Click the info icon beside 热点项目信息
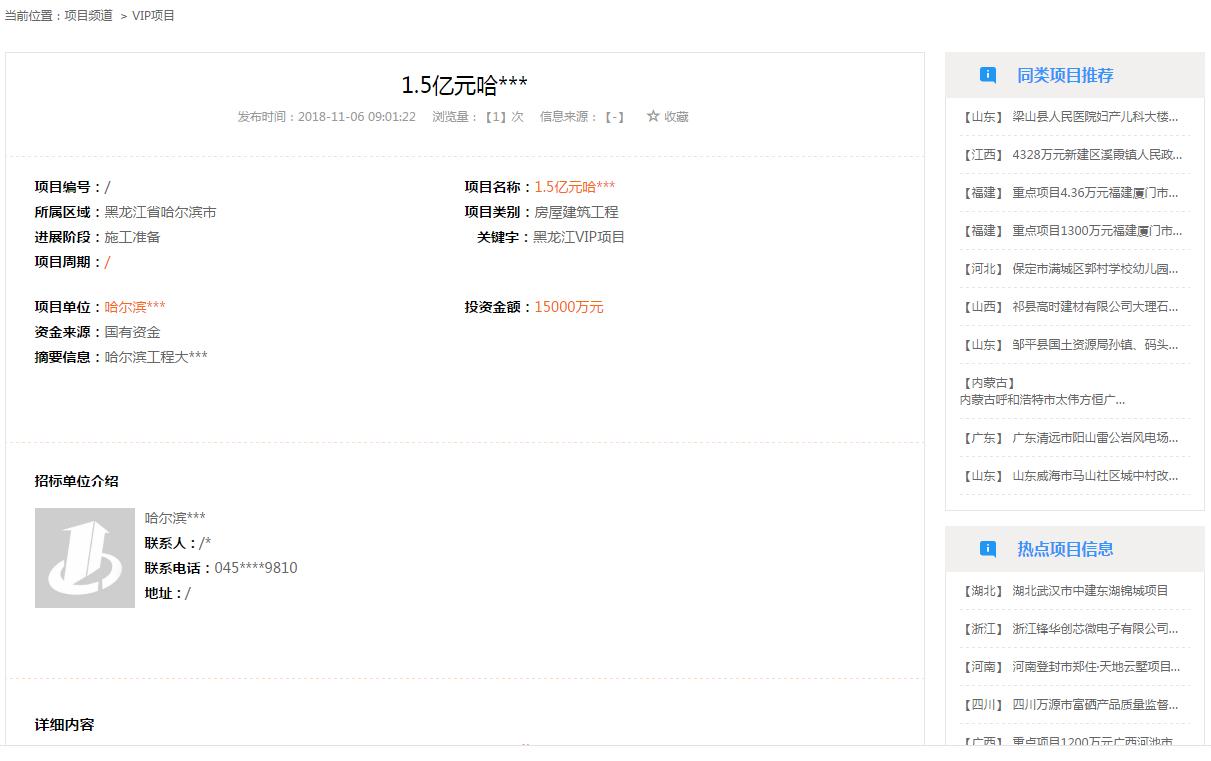The image size is (1211, 761). 988,549
